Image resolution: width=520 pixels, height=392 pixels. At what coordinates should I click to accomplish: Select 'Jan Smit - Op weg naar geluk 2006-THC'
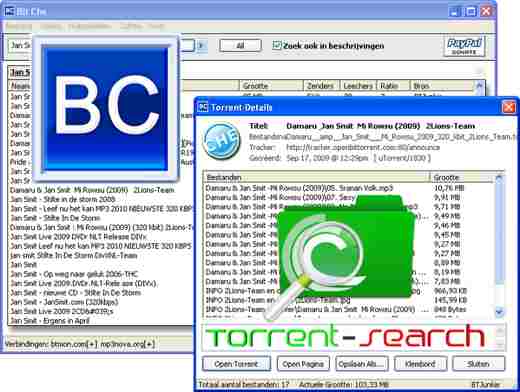[74, 274]
